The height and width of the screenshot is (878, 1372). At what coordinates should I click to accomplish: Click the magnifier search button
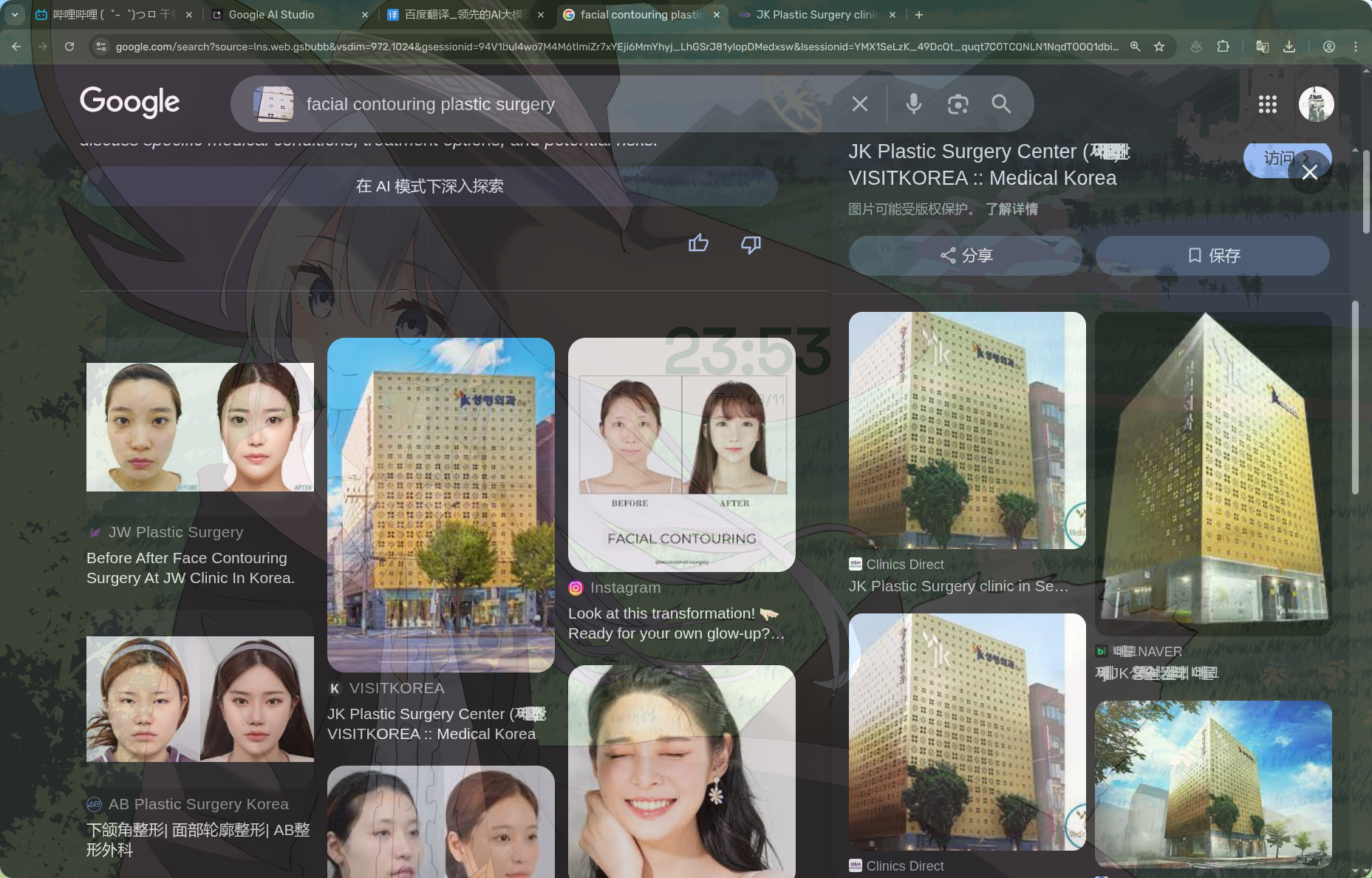coord(1001,104)
